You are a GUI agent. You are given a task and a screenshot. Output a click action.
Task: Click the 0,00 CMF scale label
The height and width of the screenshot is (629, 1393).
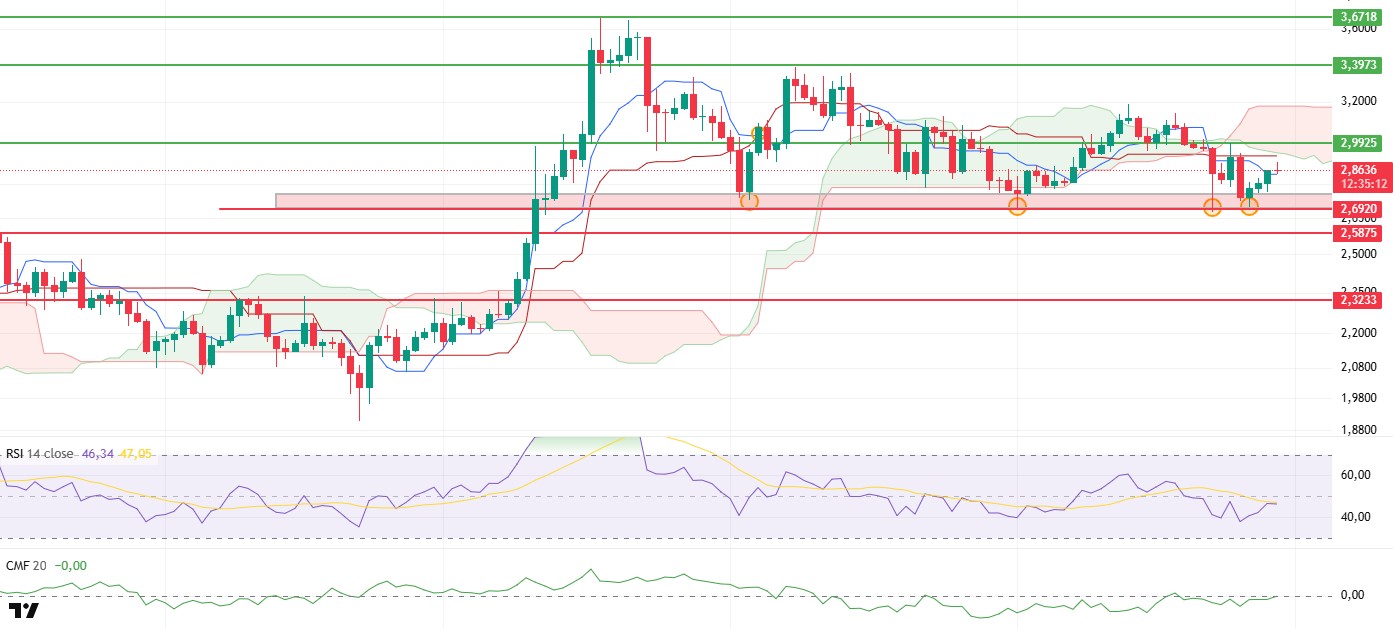coord(1352,595)
